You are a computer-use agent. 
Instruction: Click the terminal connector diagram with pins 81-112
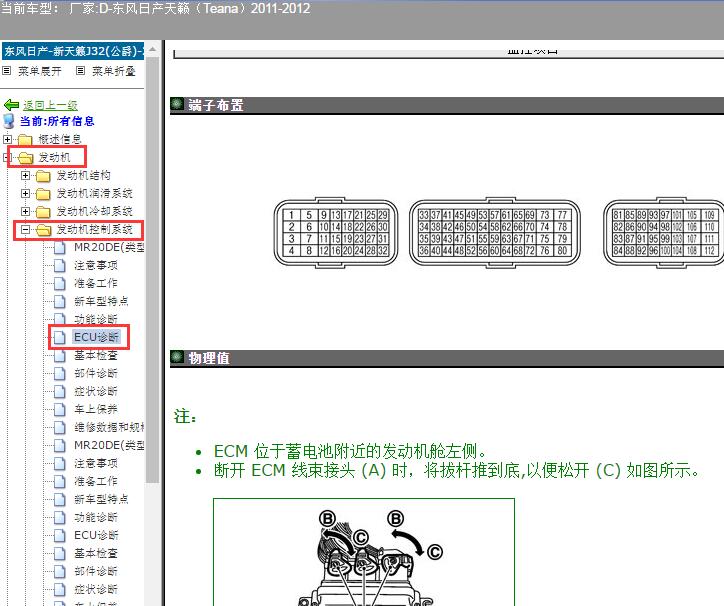(664, 233)
